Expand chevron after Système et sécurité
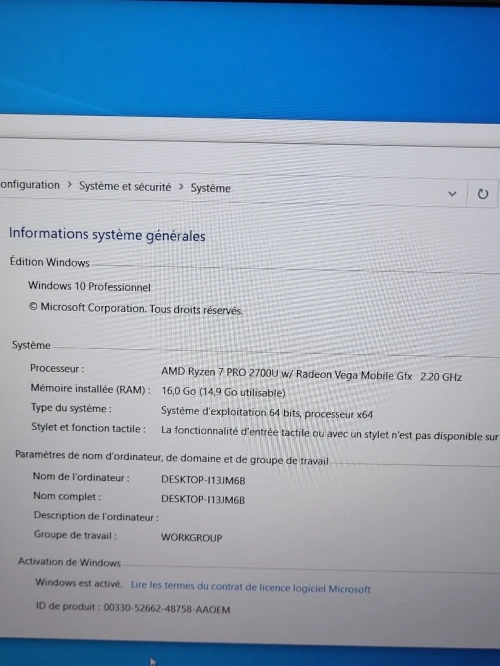Image resolution: width=500 pixels, height=666 pixels. click(x=181, y=187)
